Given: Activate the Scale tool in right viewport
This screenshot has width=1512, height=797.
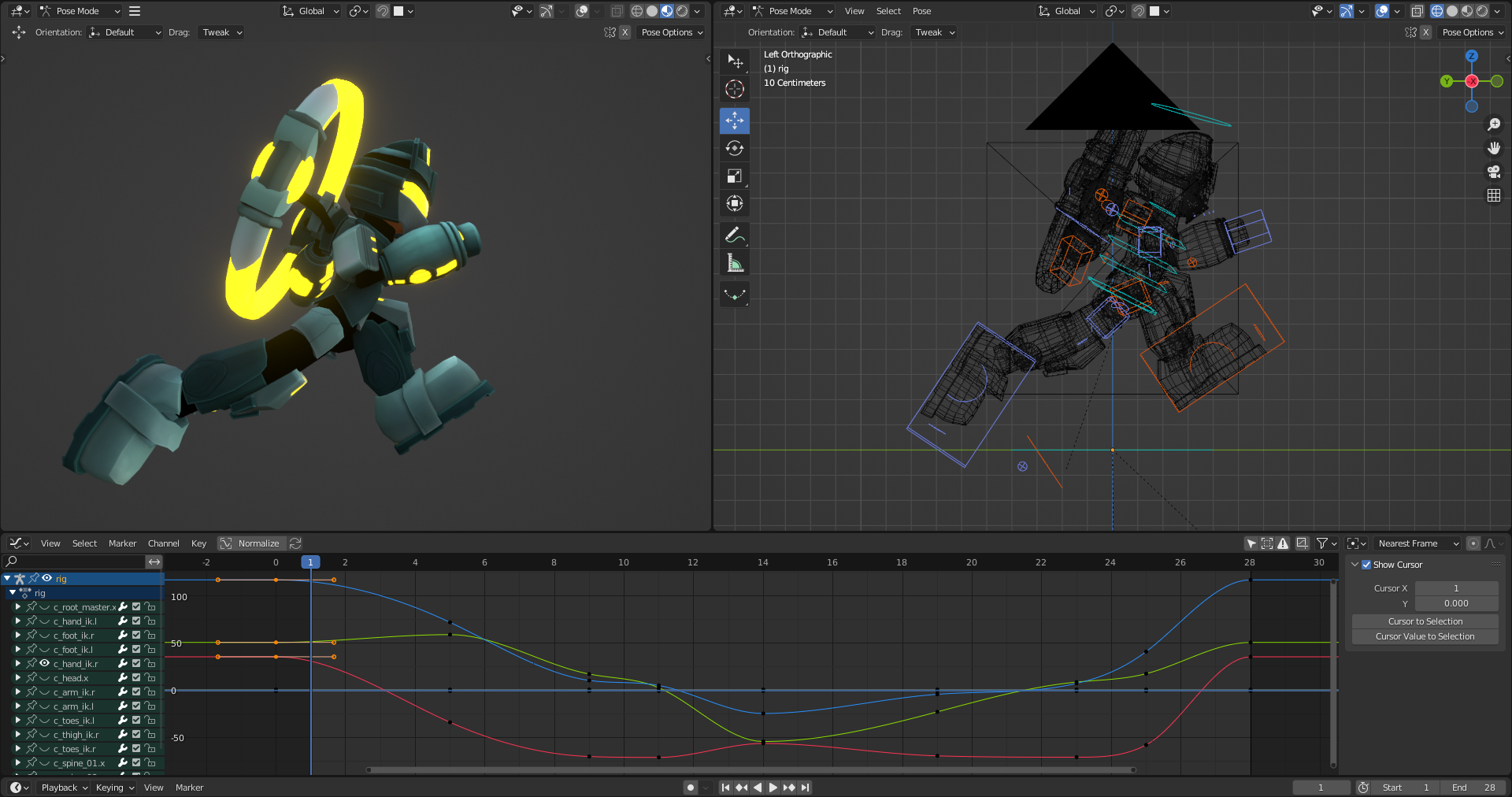Looking at the screenshot, I should pyautogui.click(x=734, y=176).
